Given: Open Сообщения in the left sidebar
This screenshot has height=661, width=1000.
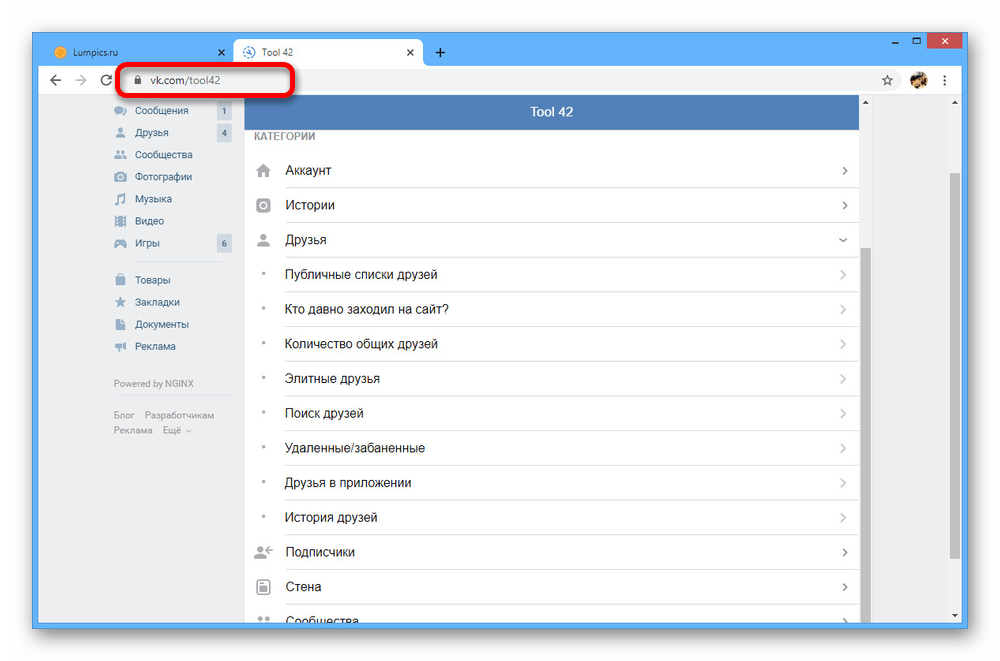Looking at the screenshot, I should click(161, 110).
